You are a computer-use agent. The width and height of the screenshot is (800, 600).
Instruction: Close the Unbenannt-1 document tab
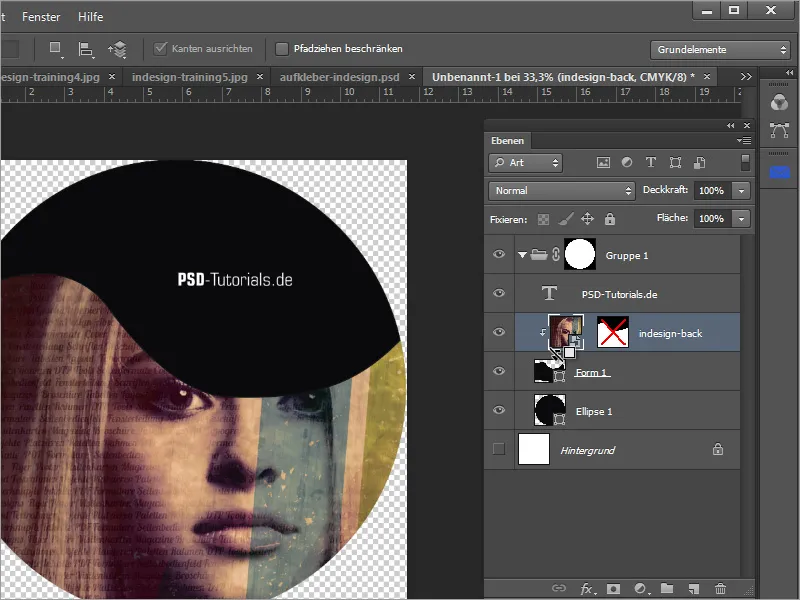point(707,77)
